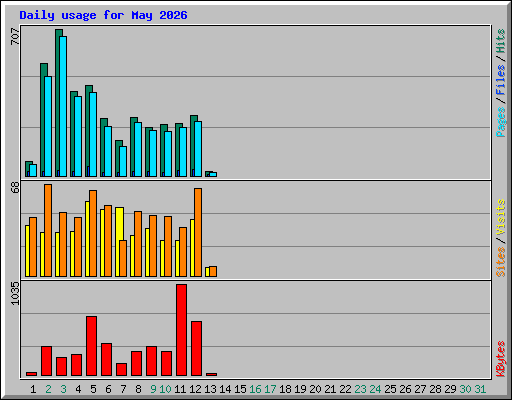Image resolution: width=512 pixels, height=400 pixels.
Task: Click day 3 on the x-axis
Action: tap(63, 389)
